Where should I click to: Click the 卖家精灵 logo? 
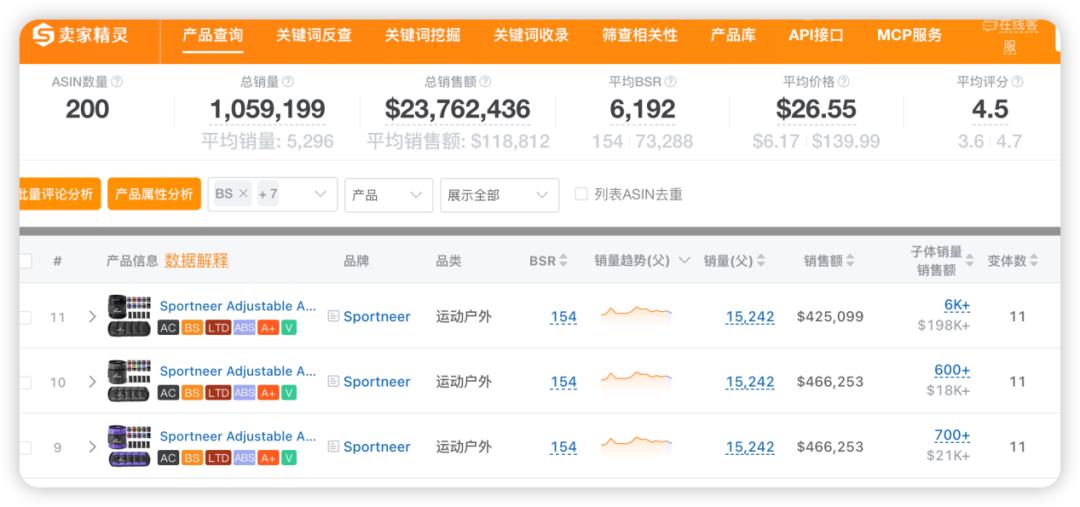click(x=80, y=34)
